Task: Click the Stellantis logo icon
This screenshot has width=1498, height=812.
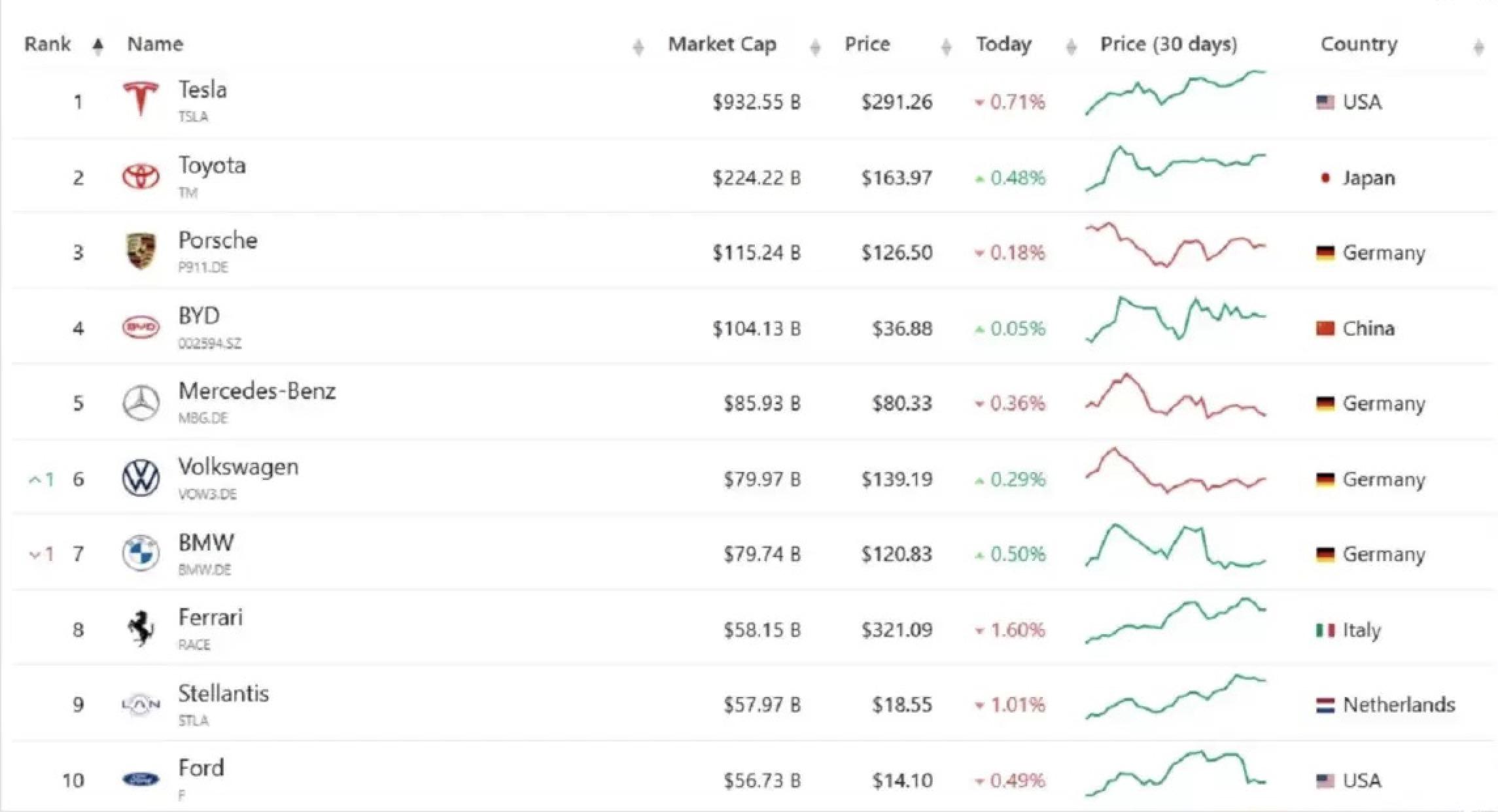Action: (x=141, y=704)
